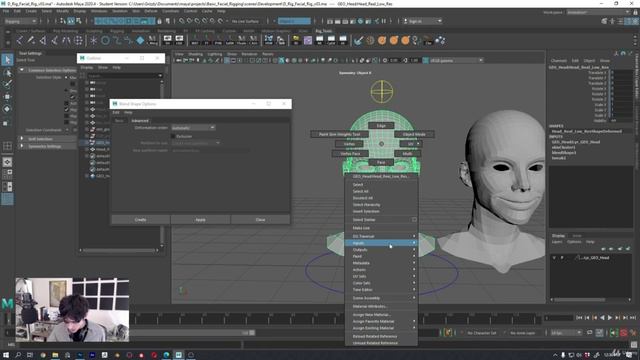
Task: Collapse the Common Selection Options section
Action: [x=22, y=70]
